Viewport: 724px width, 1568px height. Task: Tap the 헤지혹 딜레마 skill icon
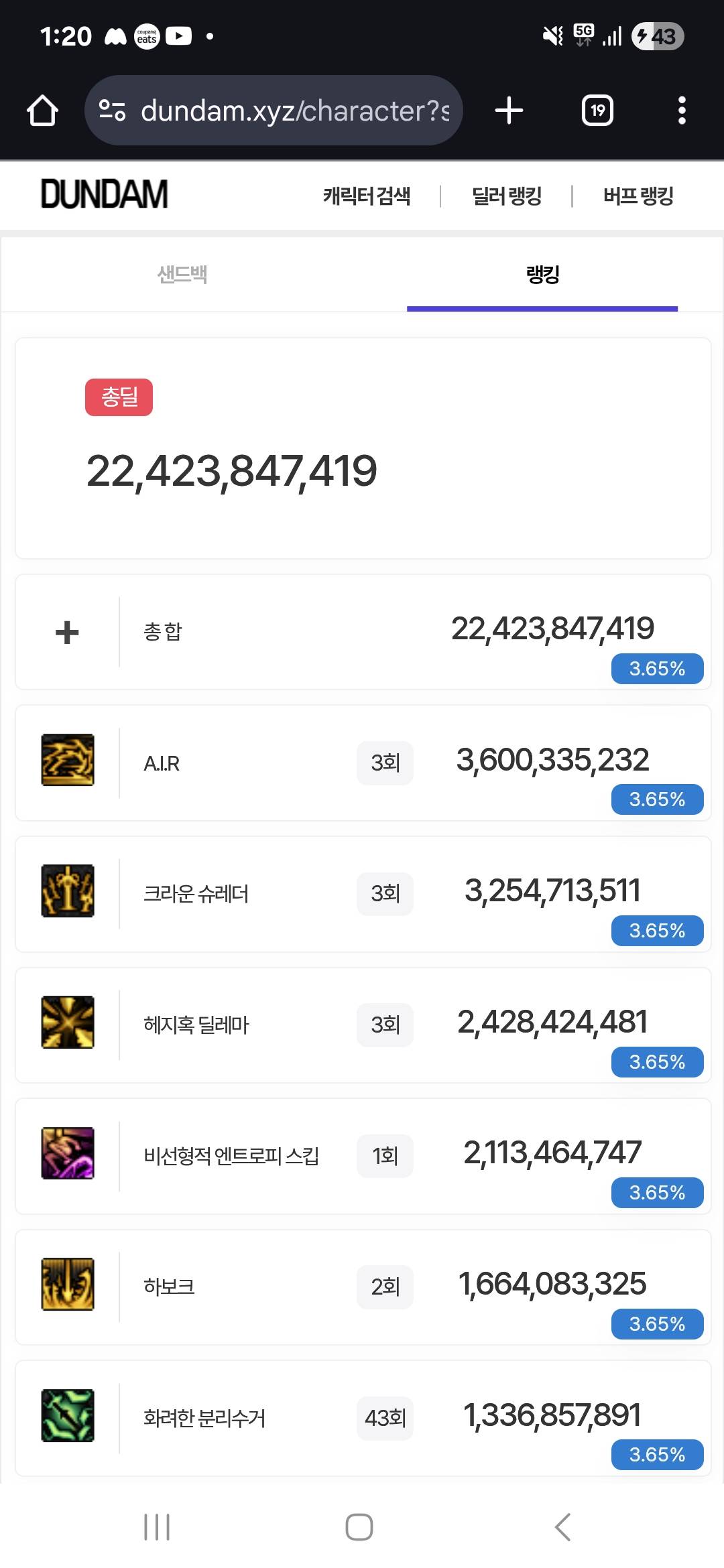(x=68, y=1022)
